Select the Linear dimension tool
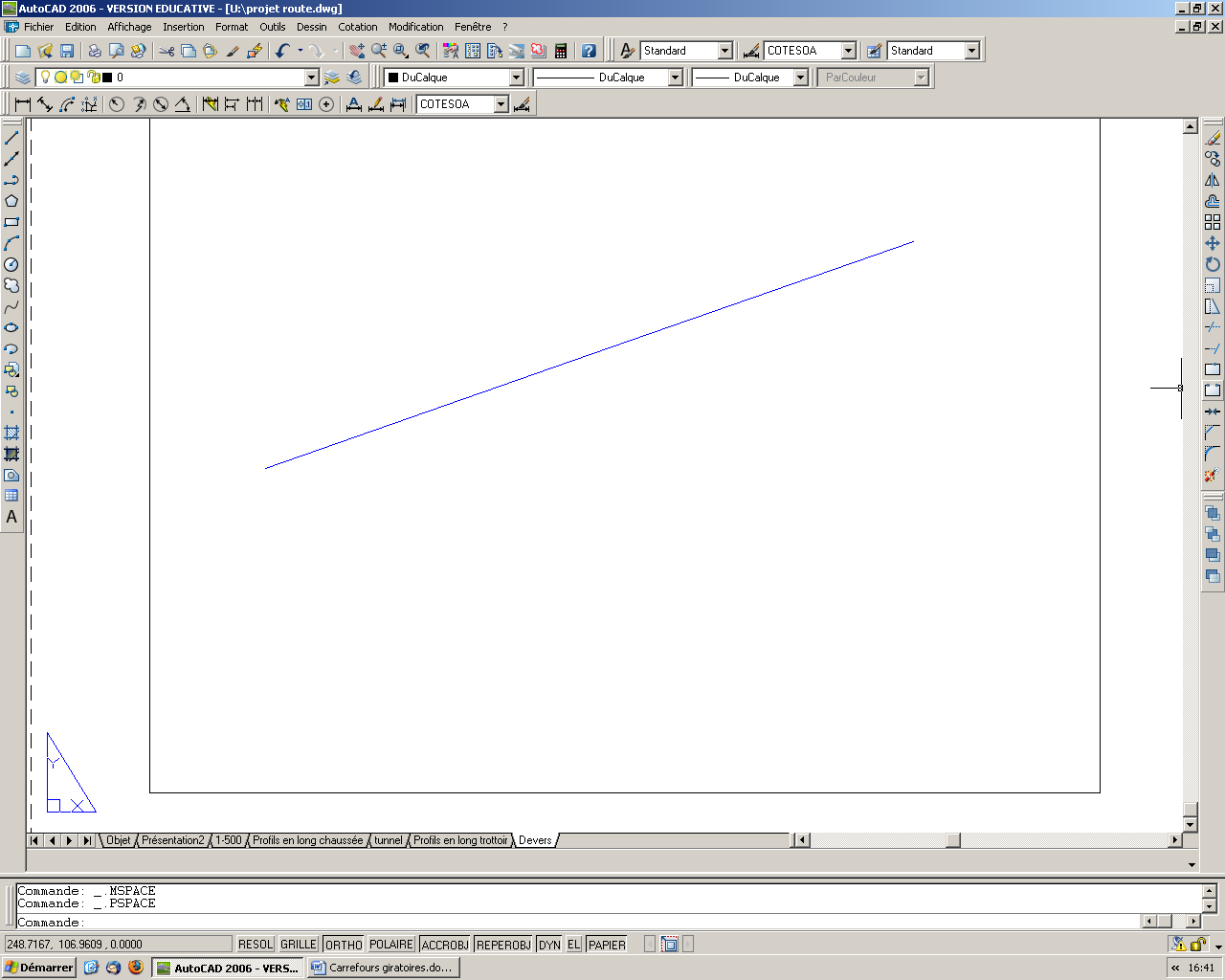Screen dimensions: 1225x980 (23, 104)
